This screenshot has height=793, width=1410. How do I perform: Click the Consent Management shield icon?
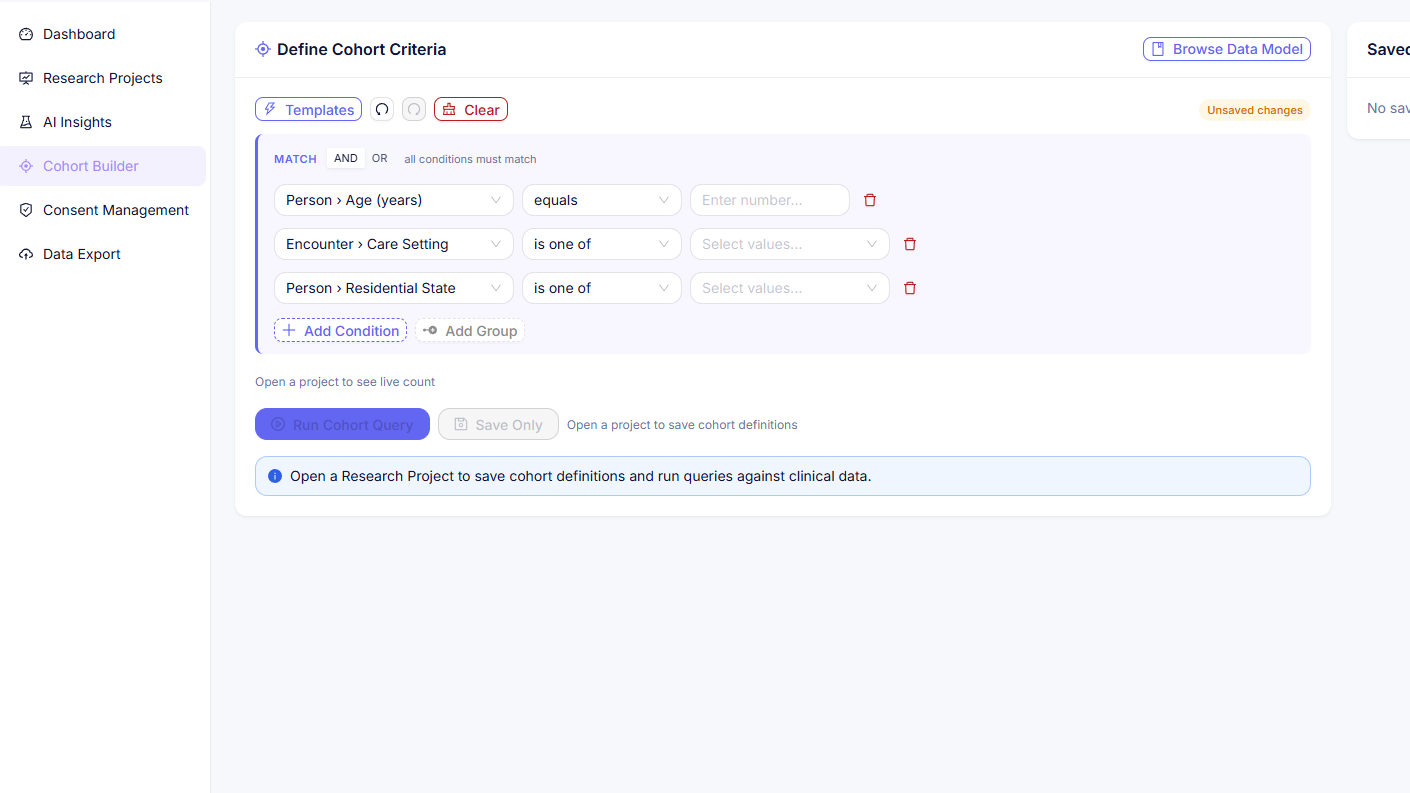[26, 210]
